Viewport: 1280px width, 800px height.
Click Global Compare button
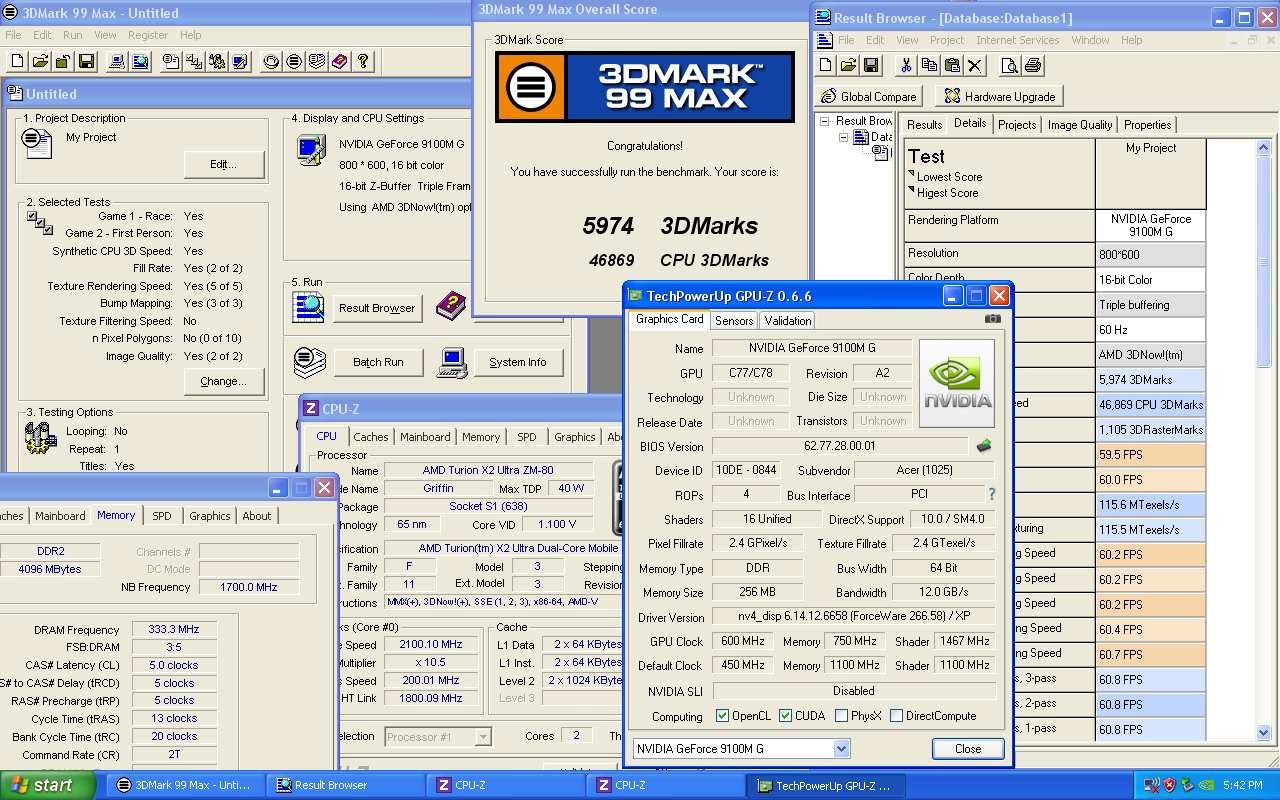pos(868,96)
